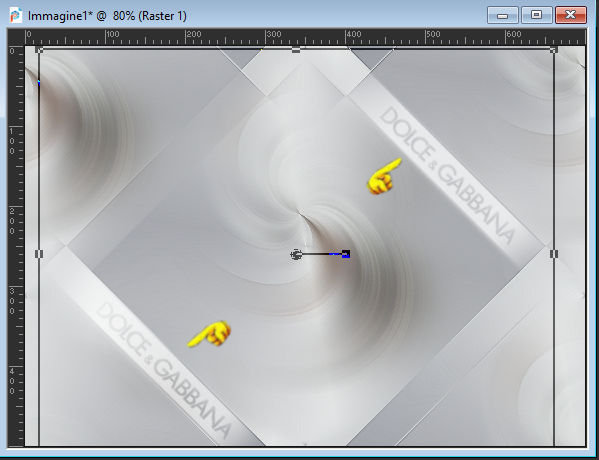The width and height of the screenshot is (599, 460).
Task: Click the 500 mark on horizontal ruler
Action: (433, 34)
